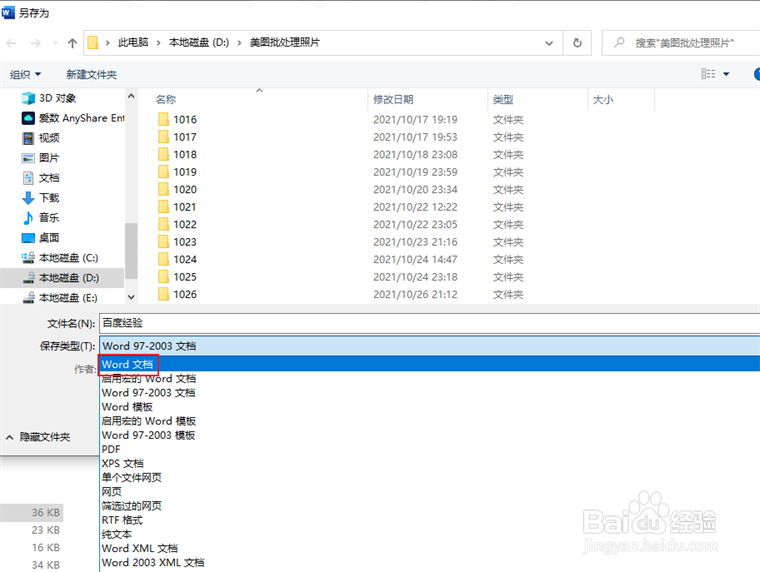Select folder 1020

point(177,189)
